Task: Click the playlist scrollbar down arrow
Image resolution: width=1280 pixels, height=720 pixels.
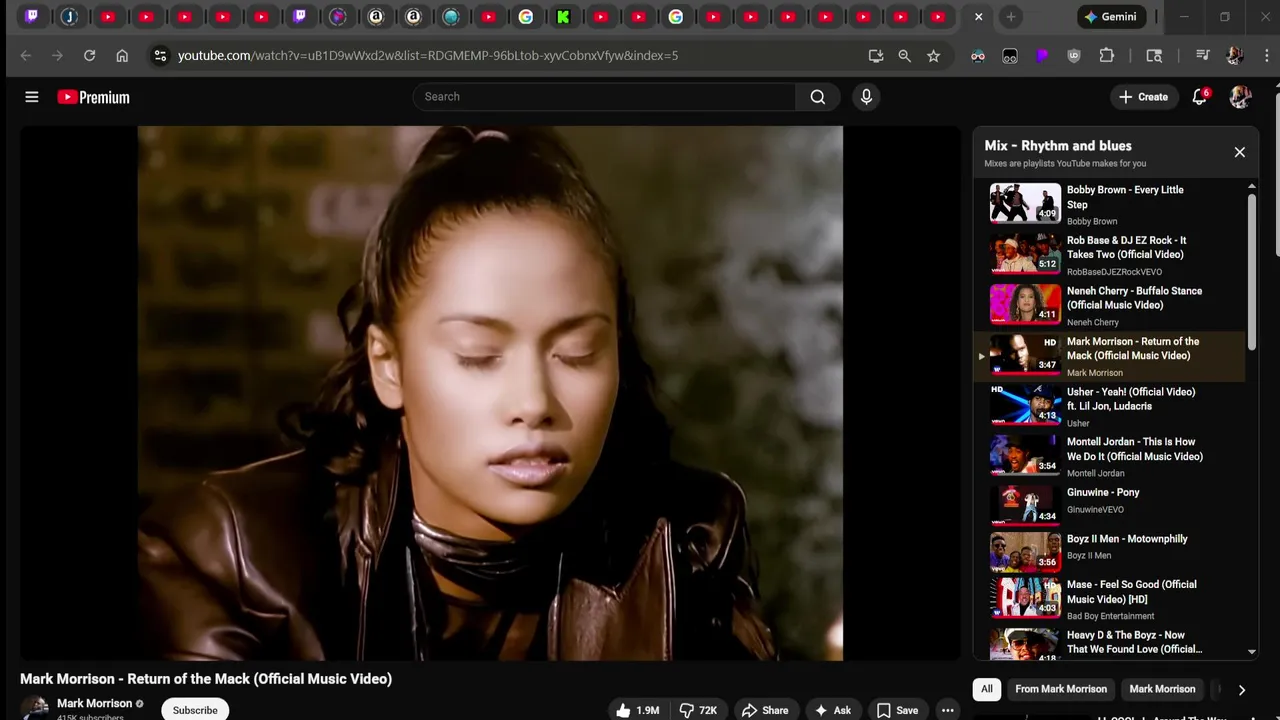Action: (1252, 652)
